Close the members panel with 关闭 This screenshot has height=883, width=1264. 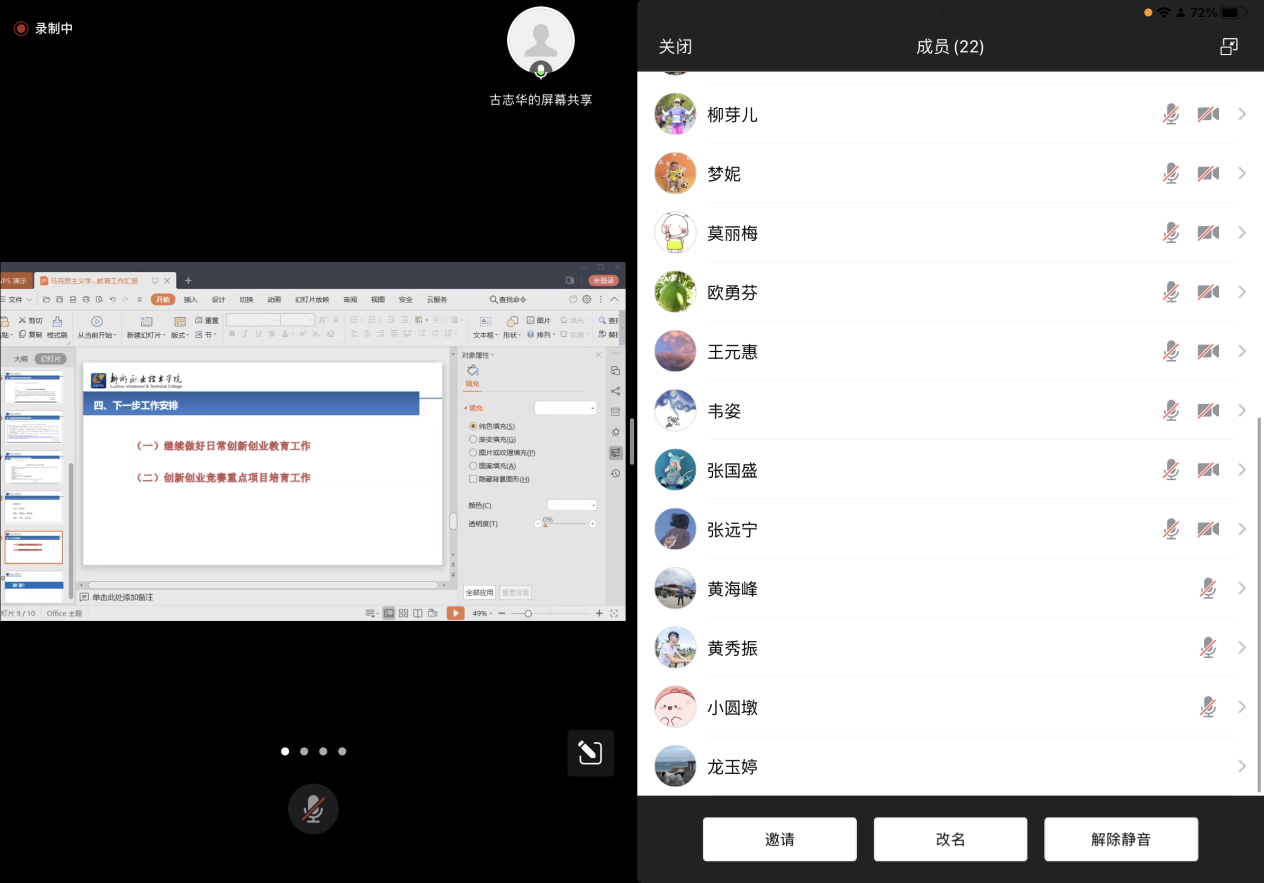click(x=675, y=47)
